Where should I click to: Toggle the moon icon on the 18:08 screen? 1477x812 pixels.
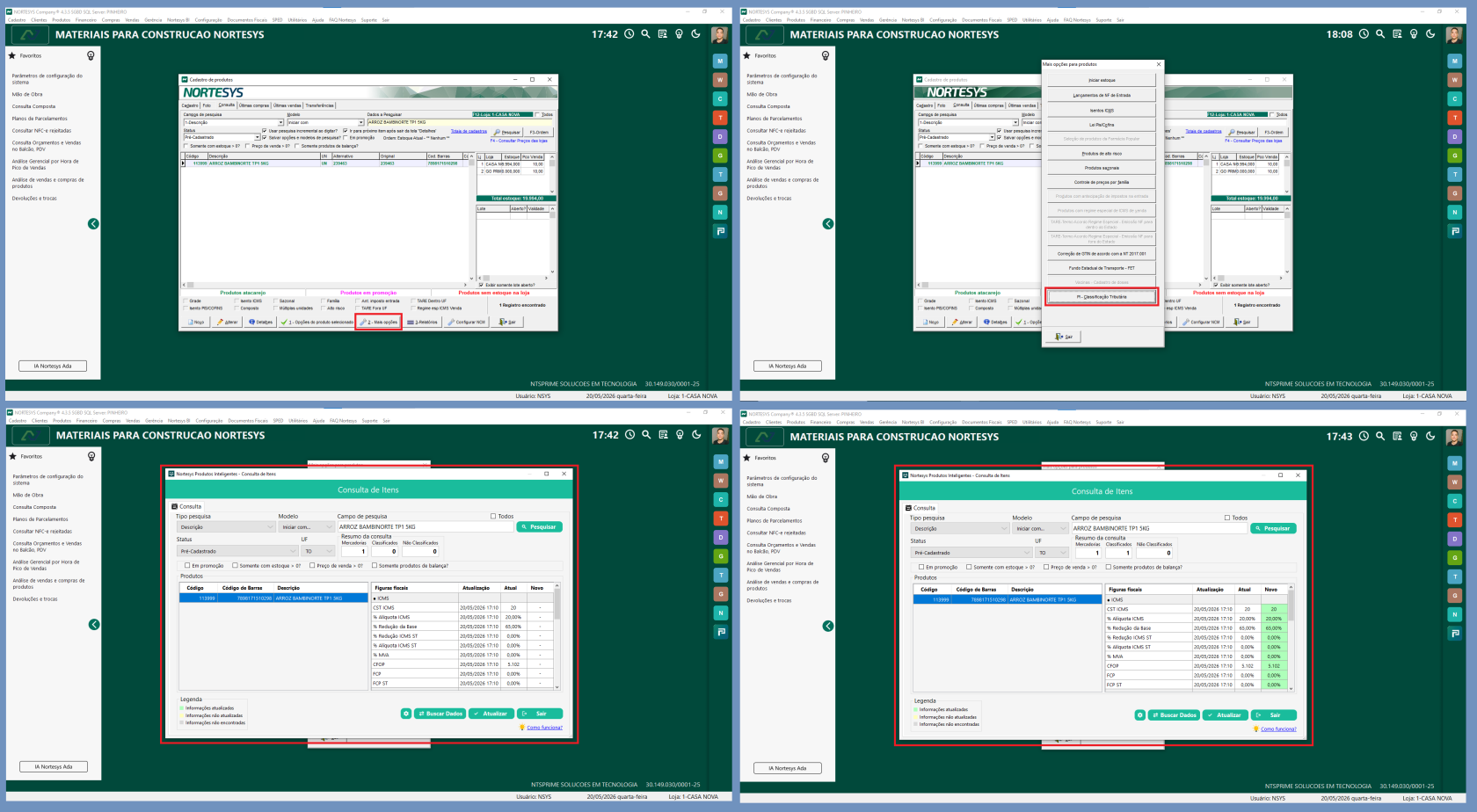pyautogui.click(x=1430, y=34)
